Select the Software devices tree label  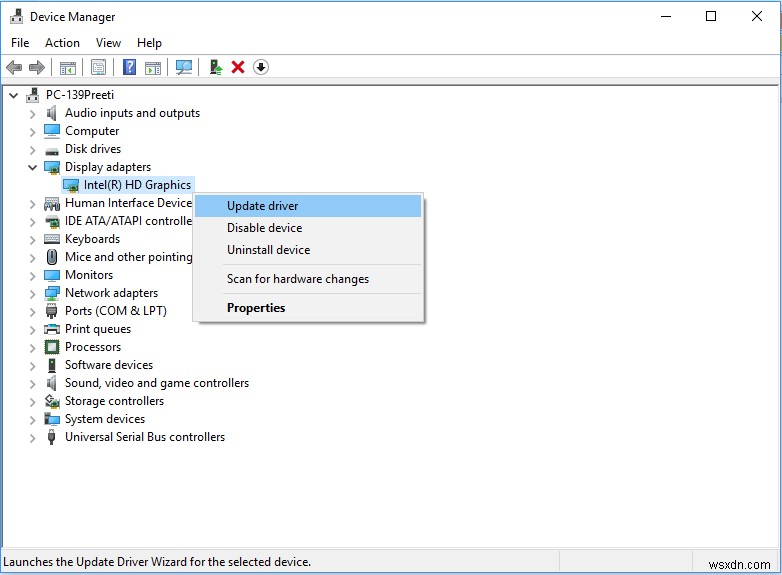(x=109, y=365)
